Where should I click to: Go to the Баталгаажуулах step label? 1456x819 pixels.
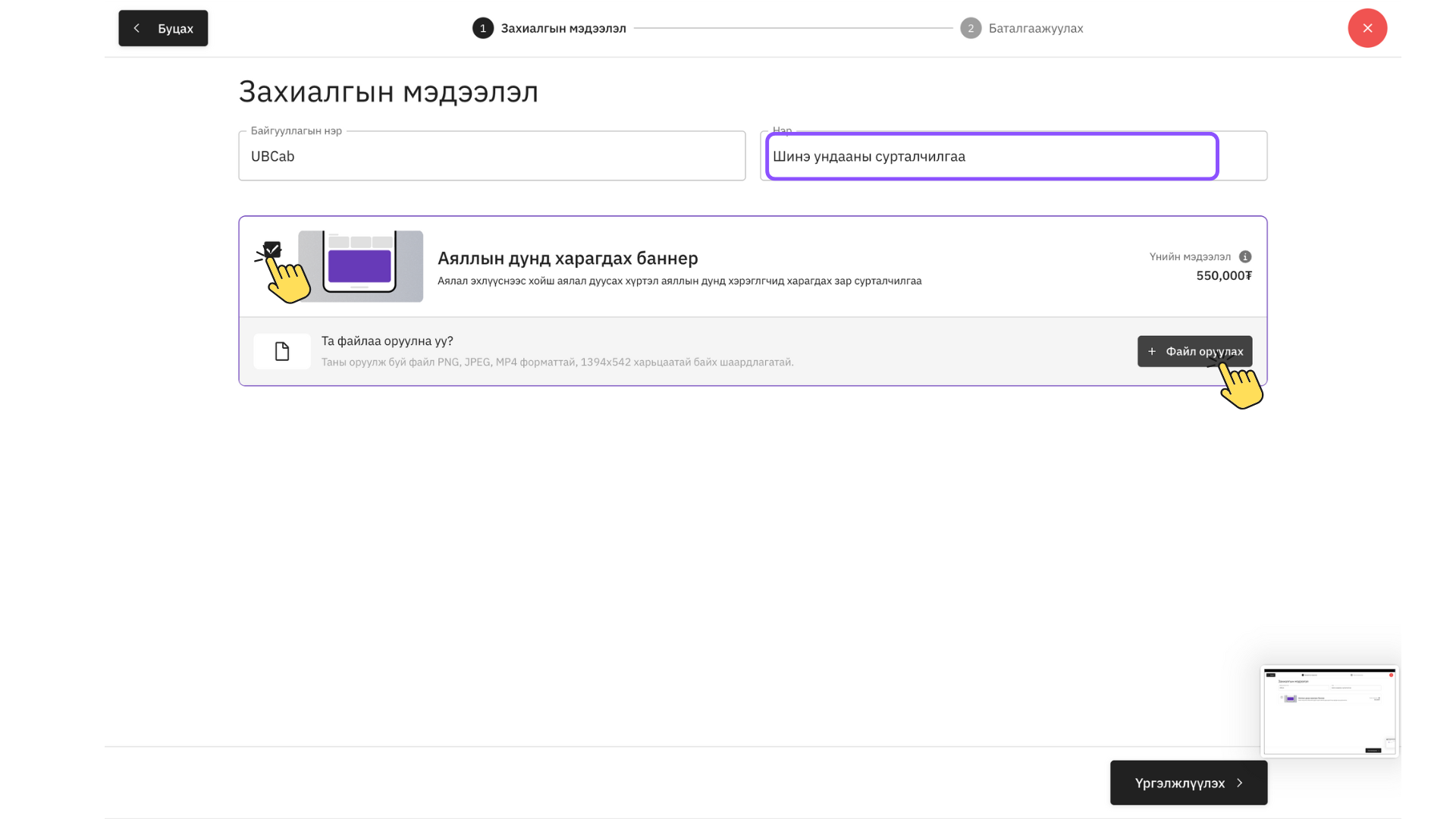point(1036,28)
